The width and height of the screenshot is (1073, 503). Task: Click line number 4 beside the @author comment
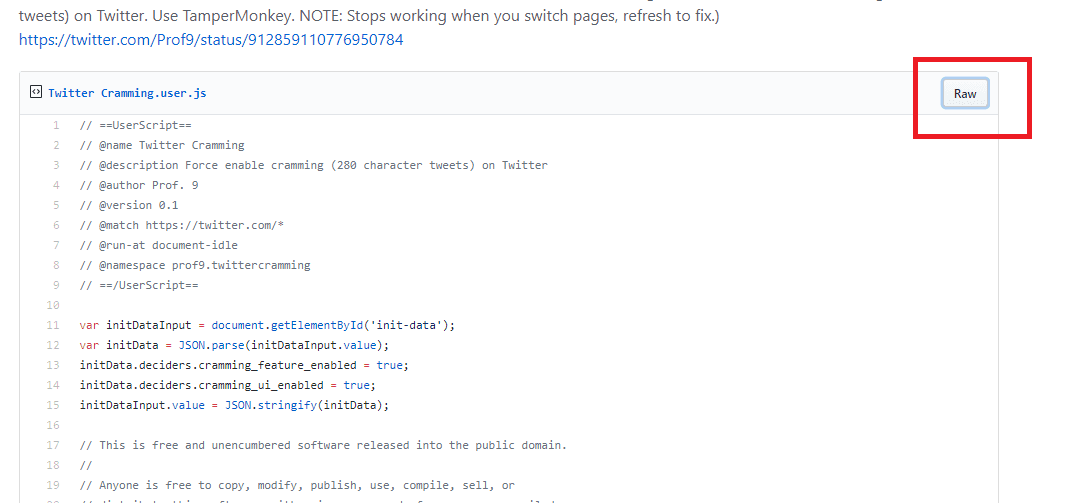pyautogui.click(x=56, y=185)
